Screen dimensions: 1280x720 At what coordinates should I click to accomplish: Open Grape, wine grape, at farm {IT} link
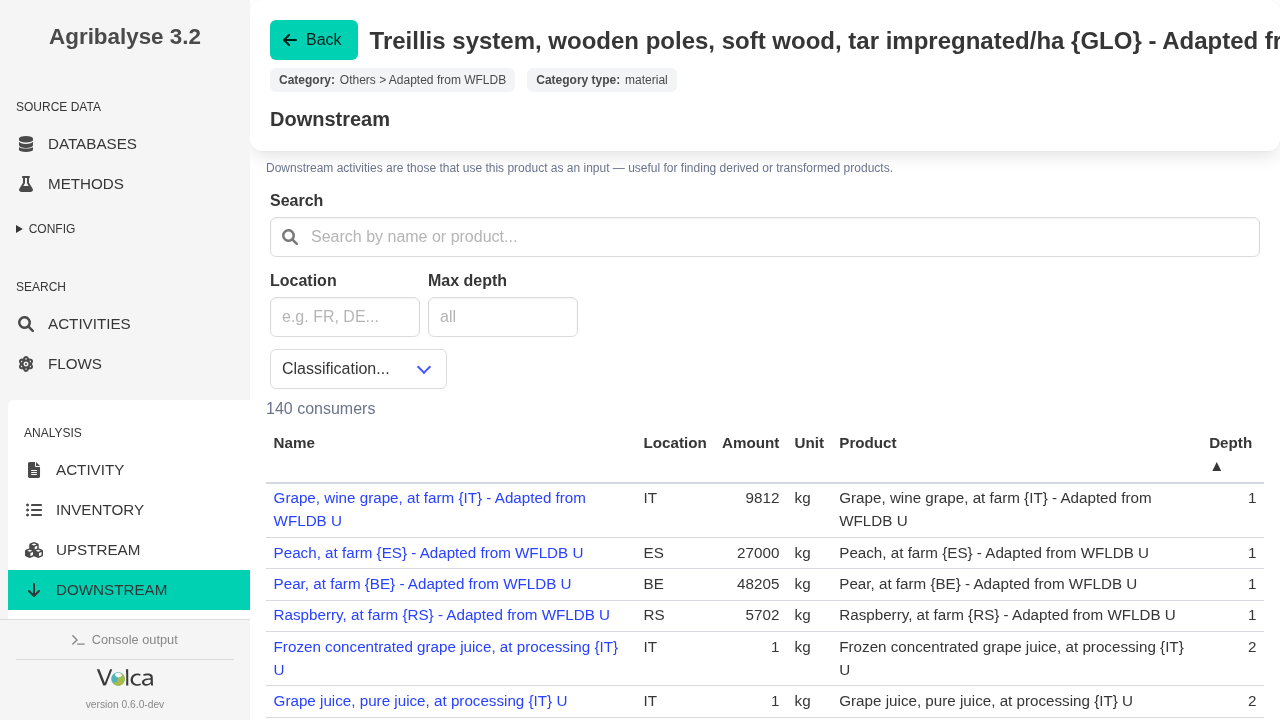click(430, 509)
